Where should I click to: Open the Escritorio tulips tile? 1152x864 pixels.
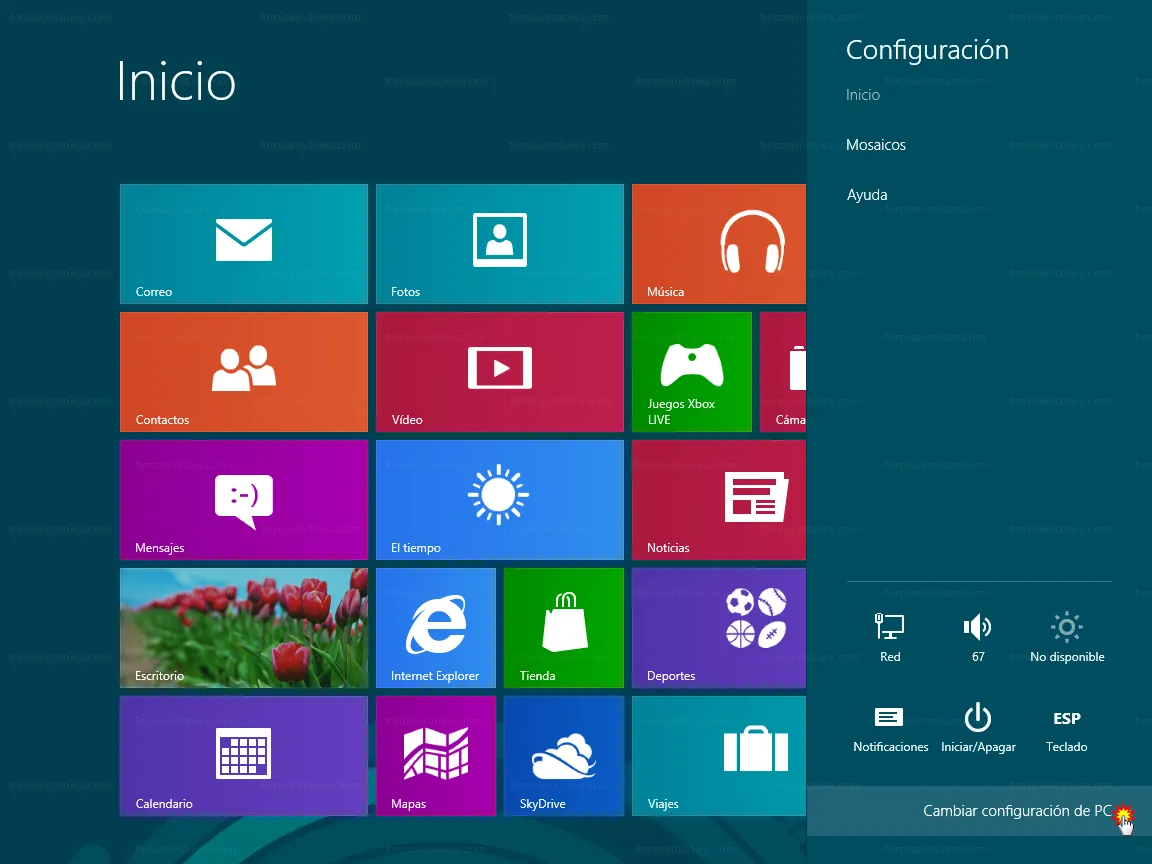[244, 628]
